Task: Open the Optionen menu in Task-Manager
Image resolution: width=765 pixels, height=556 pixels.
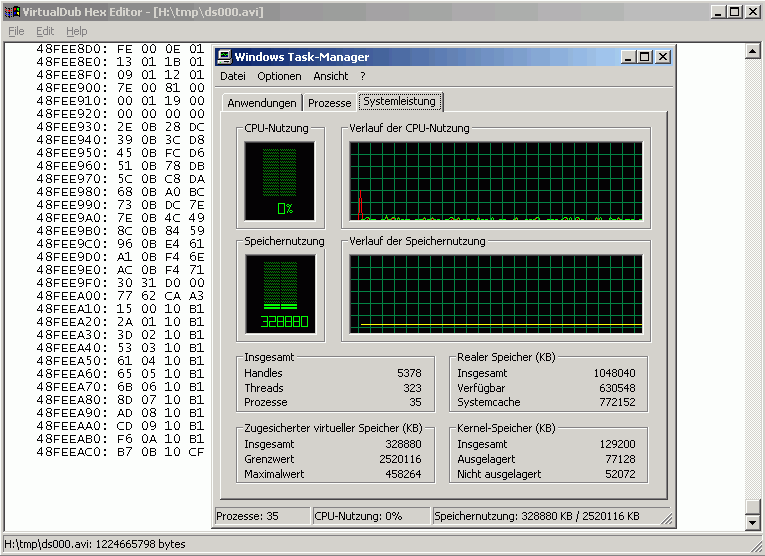Action: point(280,76)
